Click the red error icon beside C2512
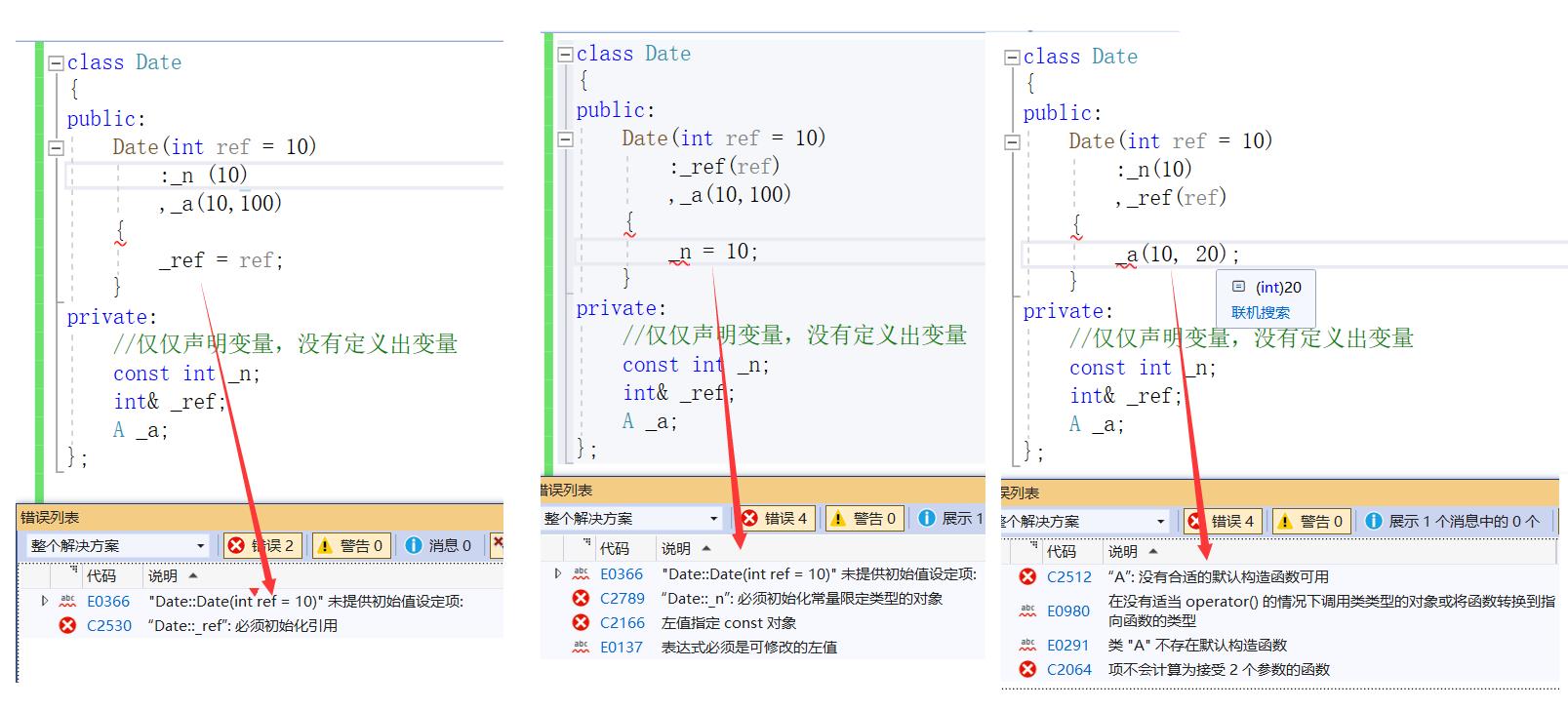Screen dimensions: 1568x709 coord(1027,576)
